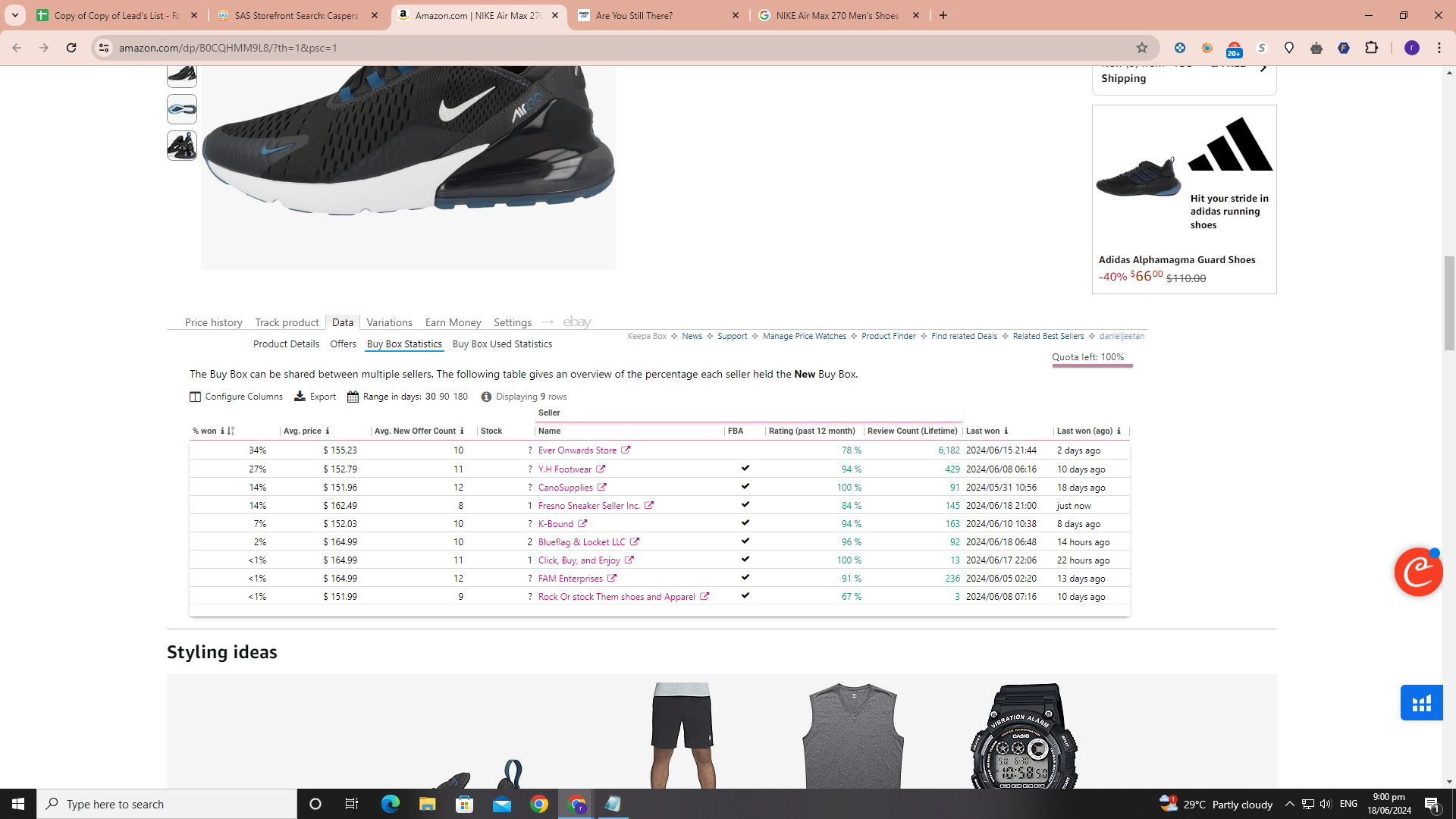This screenshot has width=1456, height=819.
Task: Open the Buy Box Used Statistics tab
Action: point(502,344)
